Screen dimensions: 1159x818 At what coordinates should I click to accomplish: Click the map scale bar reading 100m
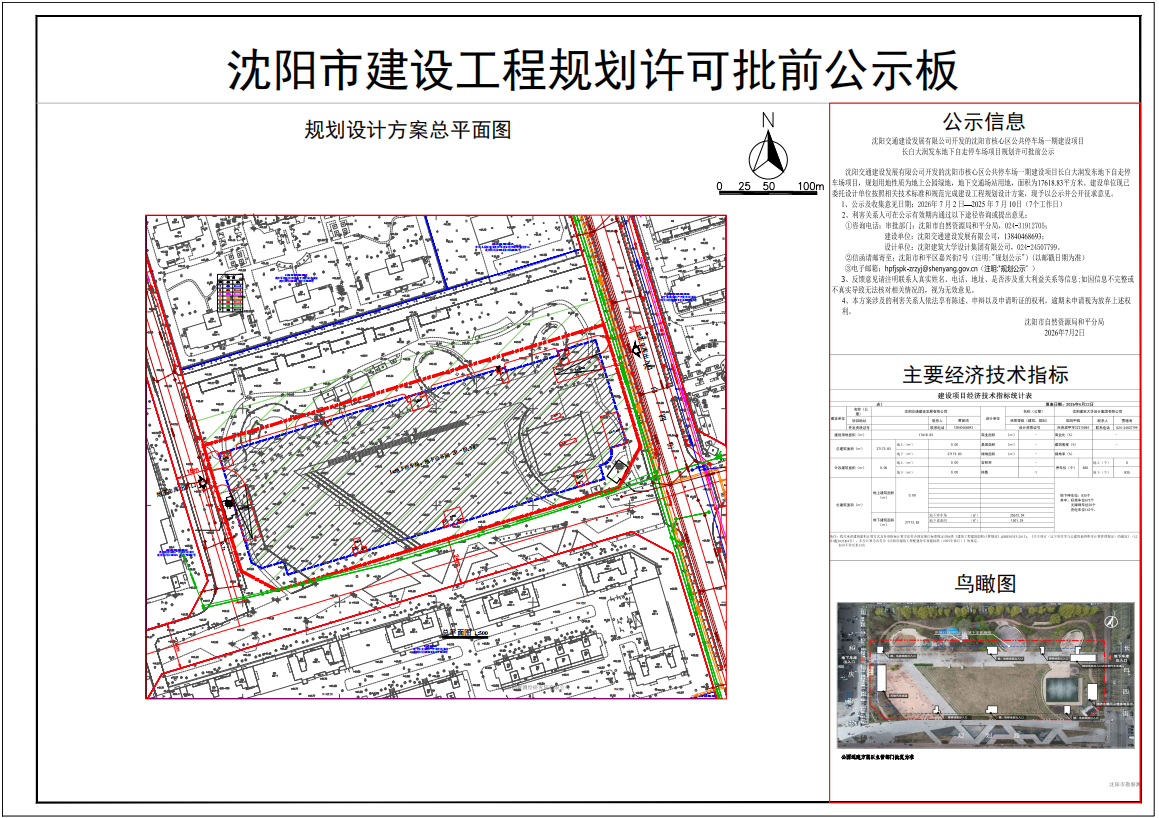click(770, 187)
